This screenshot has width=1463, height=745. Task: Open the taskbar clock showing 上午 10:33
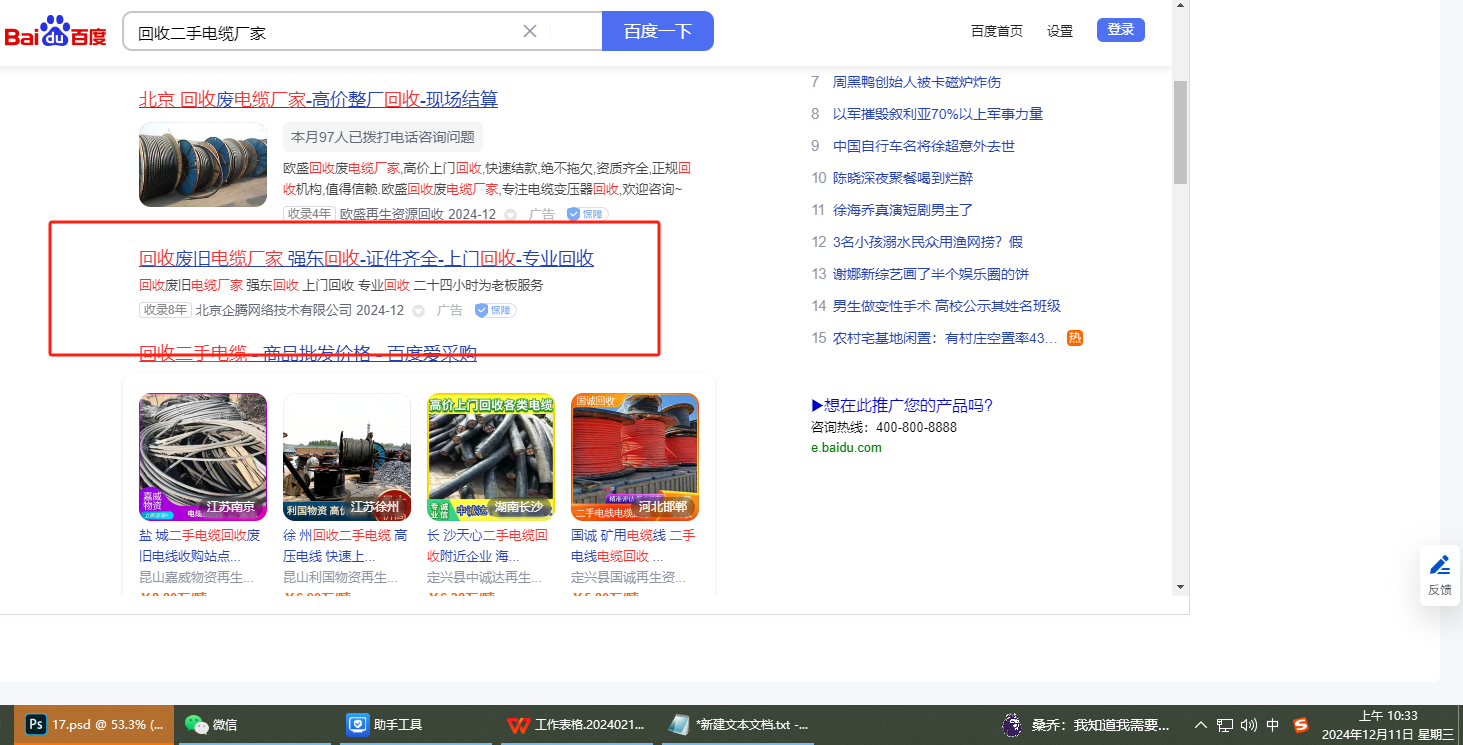tap(1388, 725)
